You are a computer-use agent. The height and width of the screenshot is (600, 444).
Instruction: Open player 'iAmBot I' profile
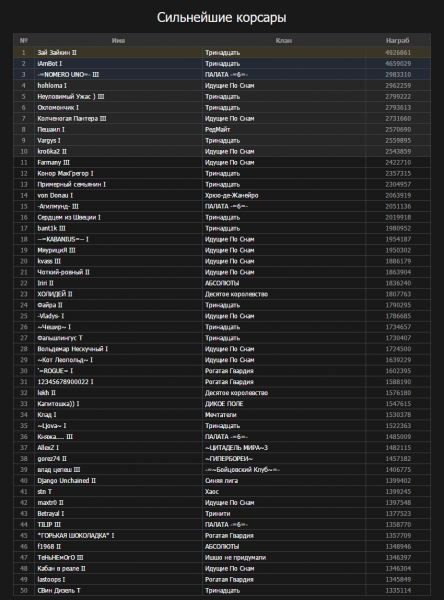click(x=49, y=64)
